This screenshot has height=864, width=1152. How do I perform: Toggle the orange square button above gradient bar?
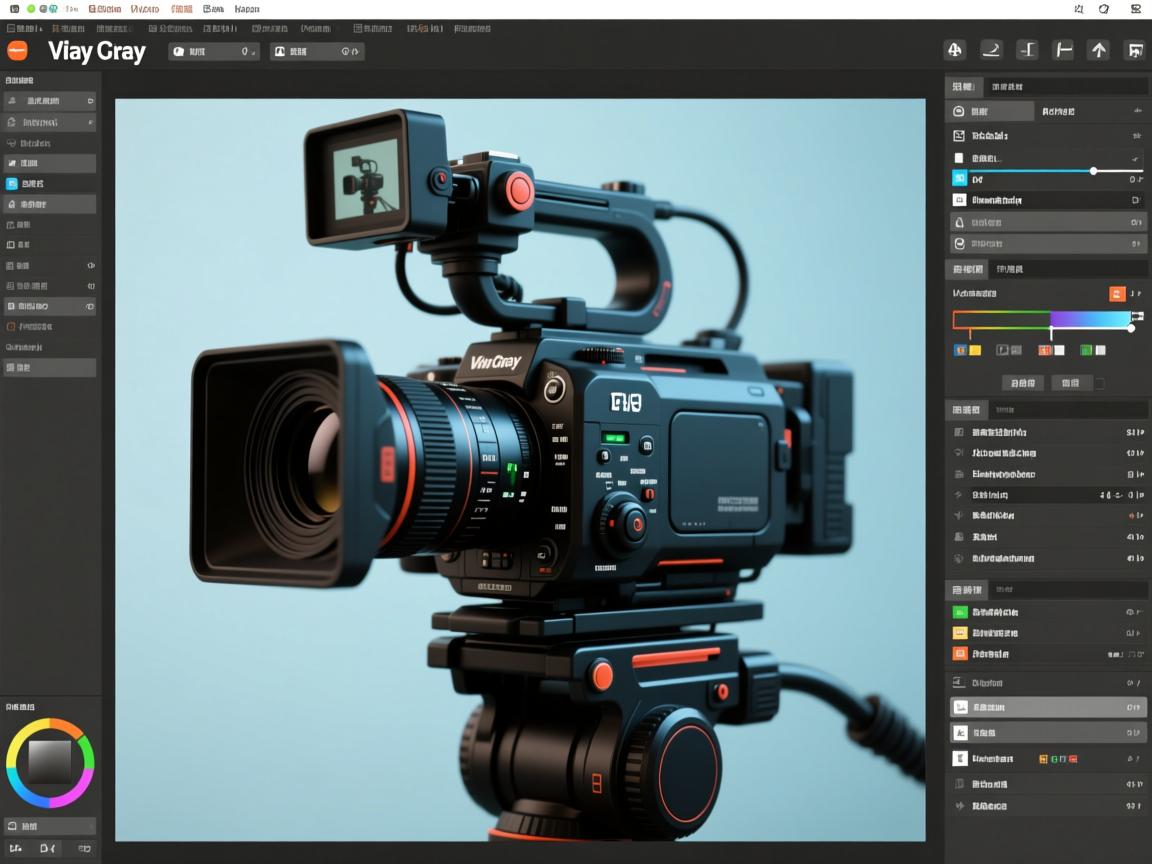click(1117, 294)
